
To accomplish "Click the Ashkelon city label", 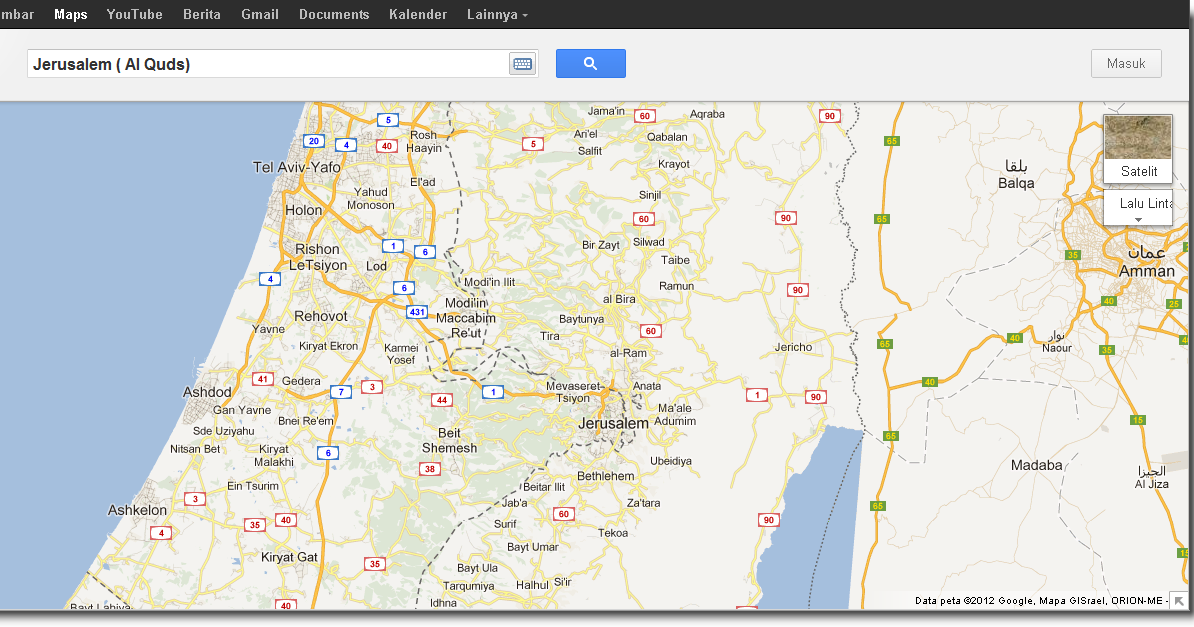I will [137, 510].
